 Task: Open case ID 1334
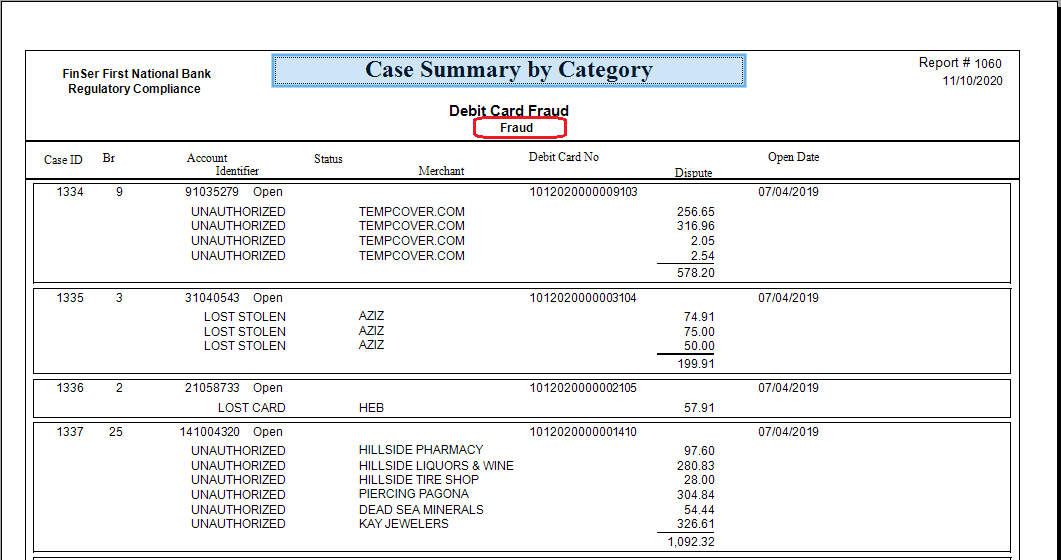tap(70, 192)
